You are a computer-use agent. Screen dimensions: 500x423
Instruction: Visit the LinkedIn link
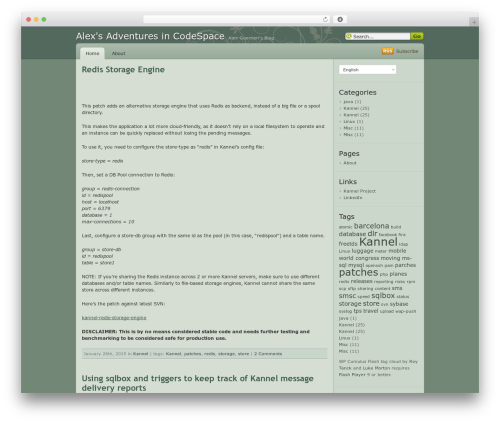pyautogui.click(x=353, y=198)
